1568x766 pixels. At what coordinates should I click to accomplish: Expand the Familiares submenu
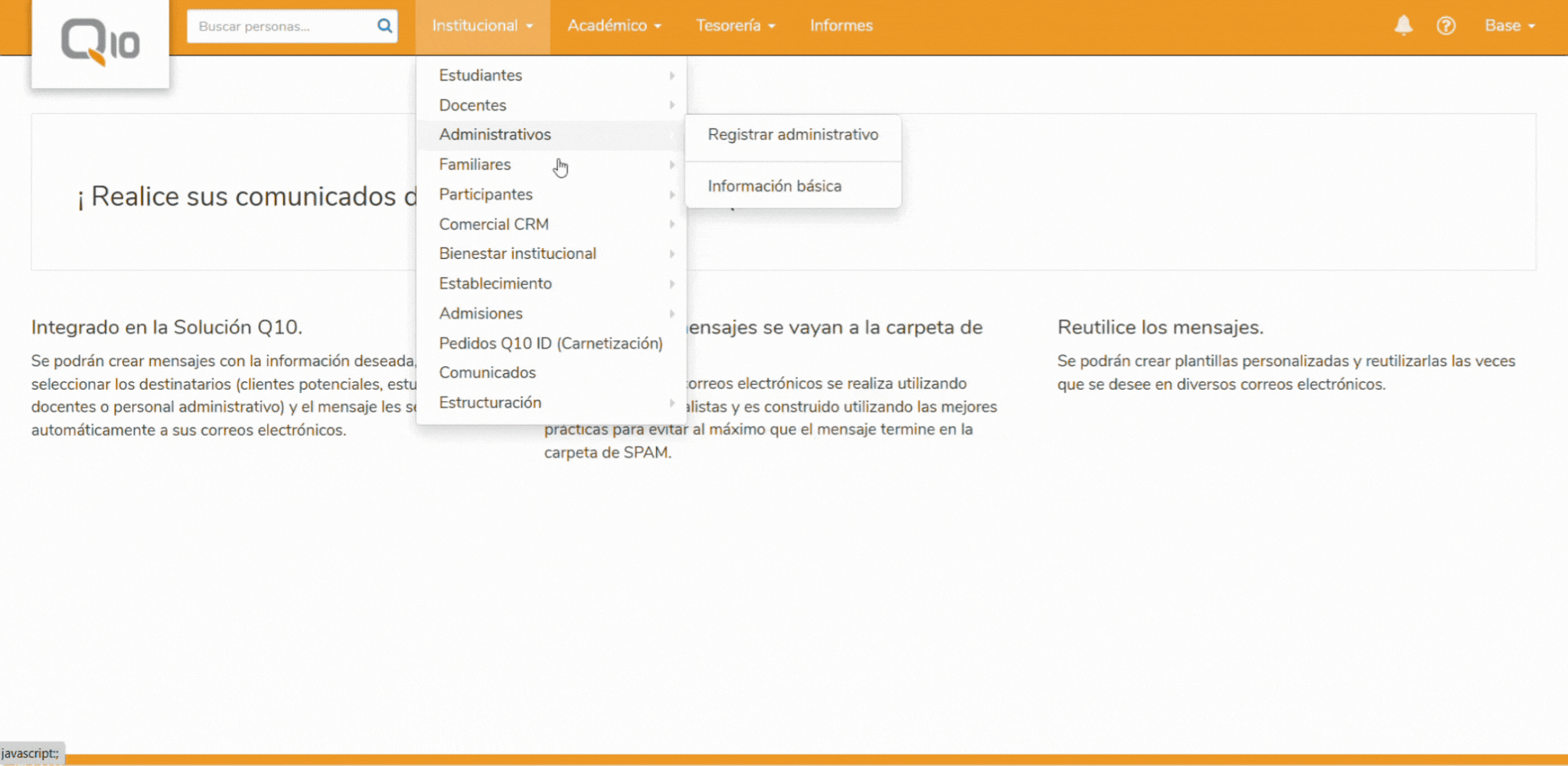pos(475,164)
